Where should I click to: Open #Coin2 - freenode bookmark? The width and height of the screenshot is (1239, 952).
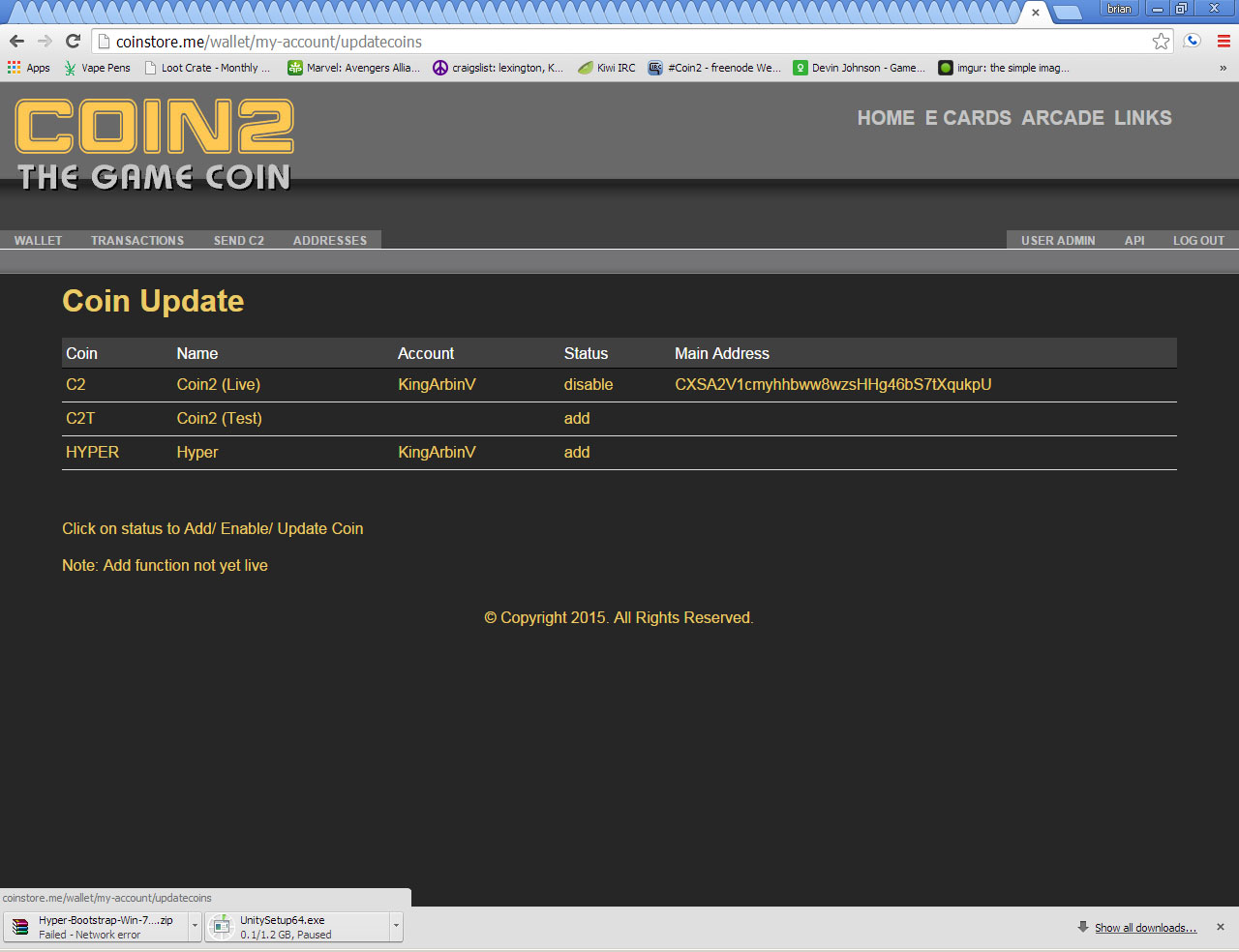(714, 68)
